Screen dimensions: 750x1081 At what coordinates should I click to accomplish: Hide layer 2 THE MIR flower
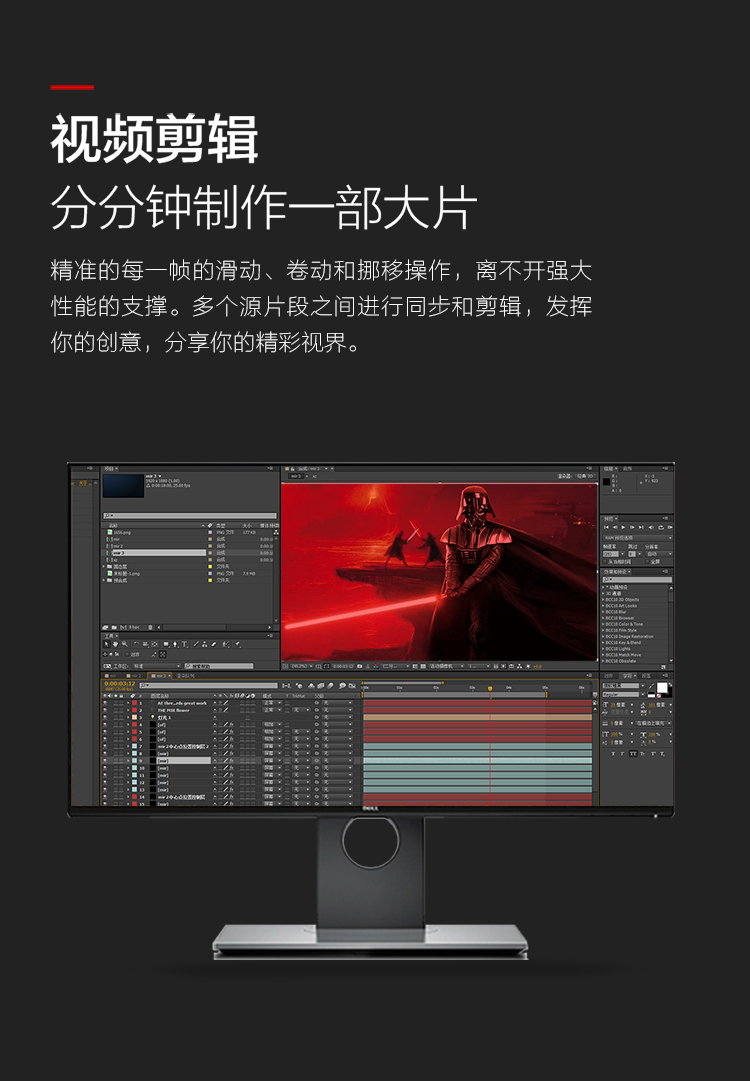click(105, 710)
